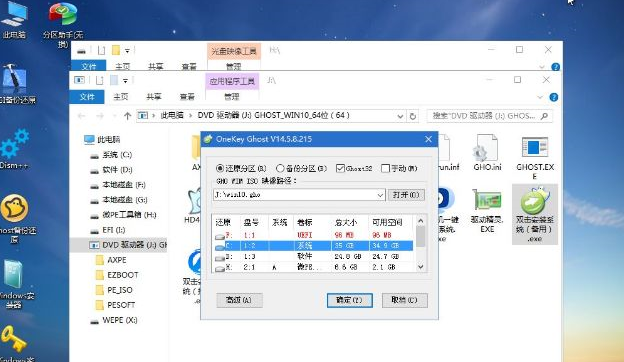Viewport: 624px width, 362px height.
Task: Select the 还原分区 radio button
Action: [x=241, y=168]
